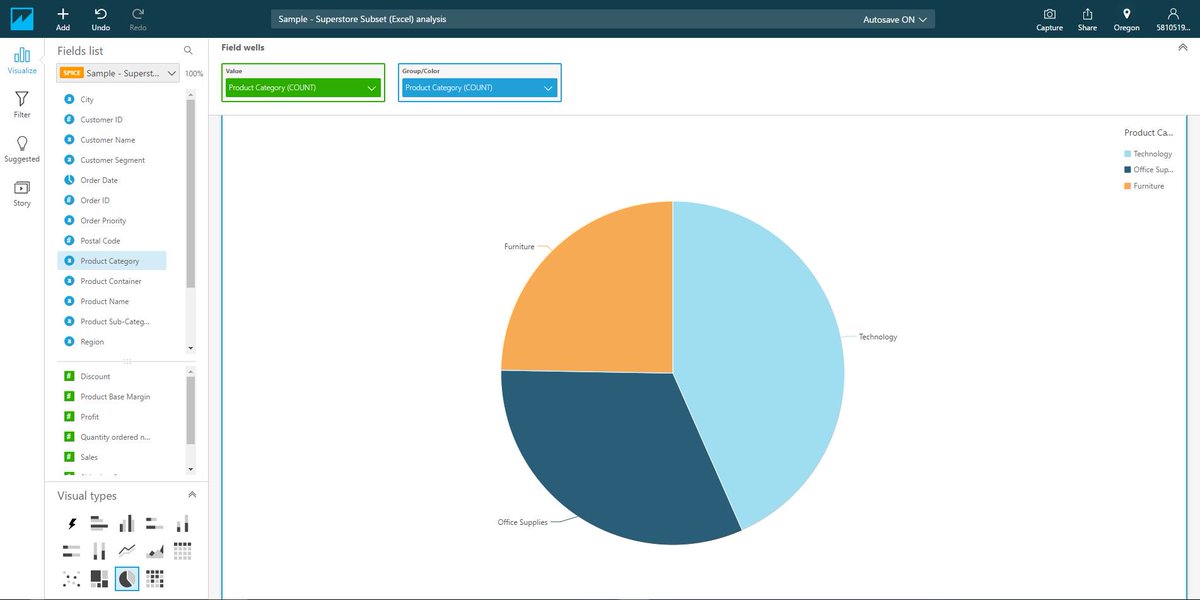Select the tree map visual type

pos(97,578)
